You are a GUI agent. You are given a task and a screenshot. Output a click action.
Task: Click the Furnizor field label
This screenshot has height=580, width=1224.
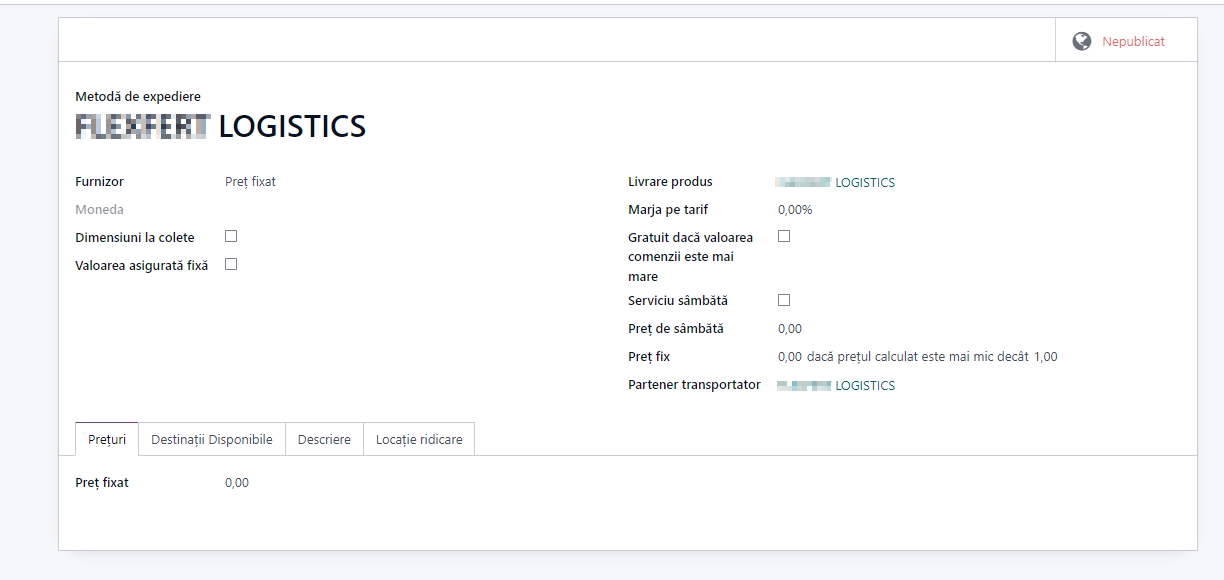click(x=100, y=182)
